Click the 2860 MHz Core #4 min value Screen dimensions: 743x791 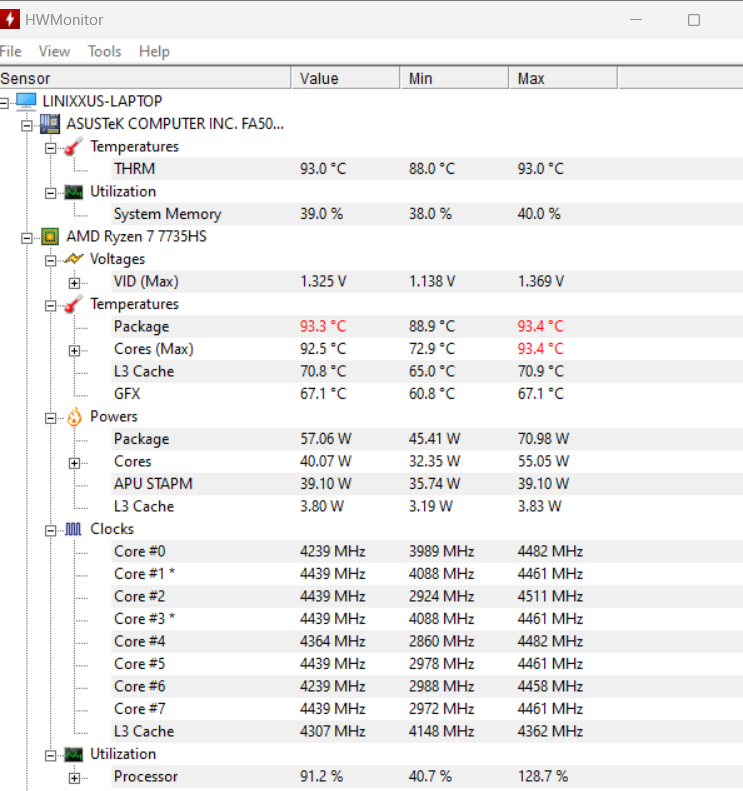441,642
